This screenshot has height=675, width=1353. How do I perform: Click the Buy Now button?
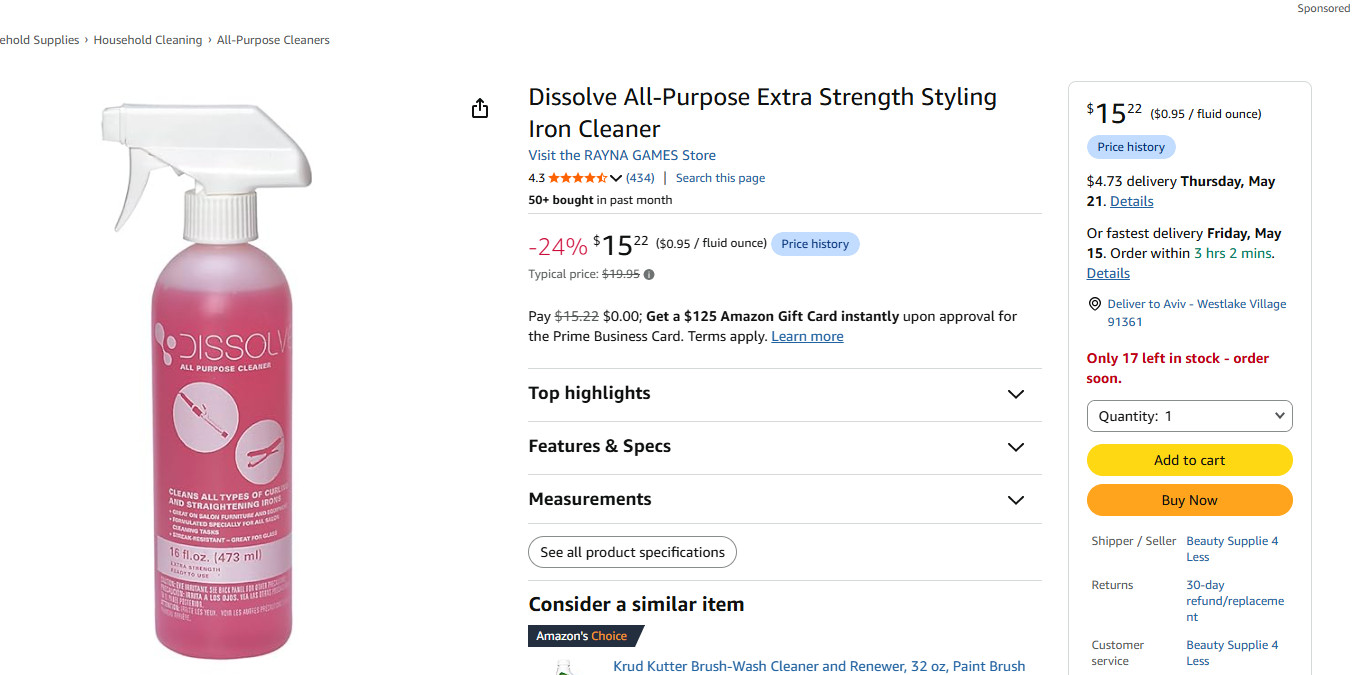[x=1189, y=500]
